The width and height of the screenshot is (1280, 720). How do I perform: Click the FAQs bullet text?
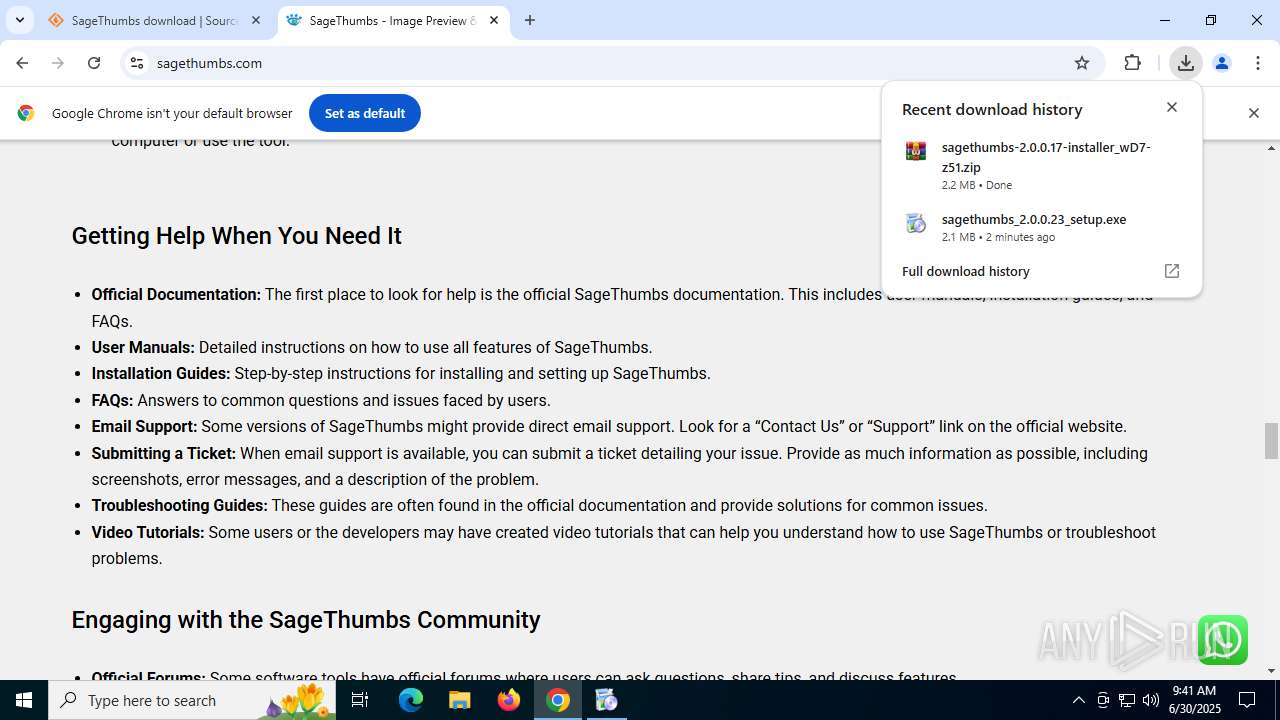tap(321, 400)
